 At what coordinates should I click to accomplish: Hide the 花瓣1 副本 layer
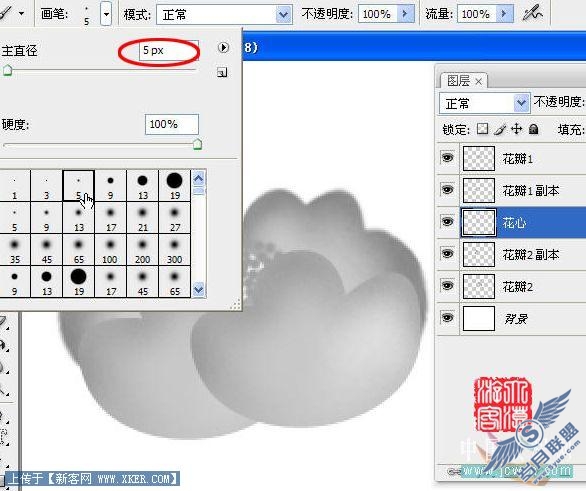(x=447, y=190)
